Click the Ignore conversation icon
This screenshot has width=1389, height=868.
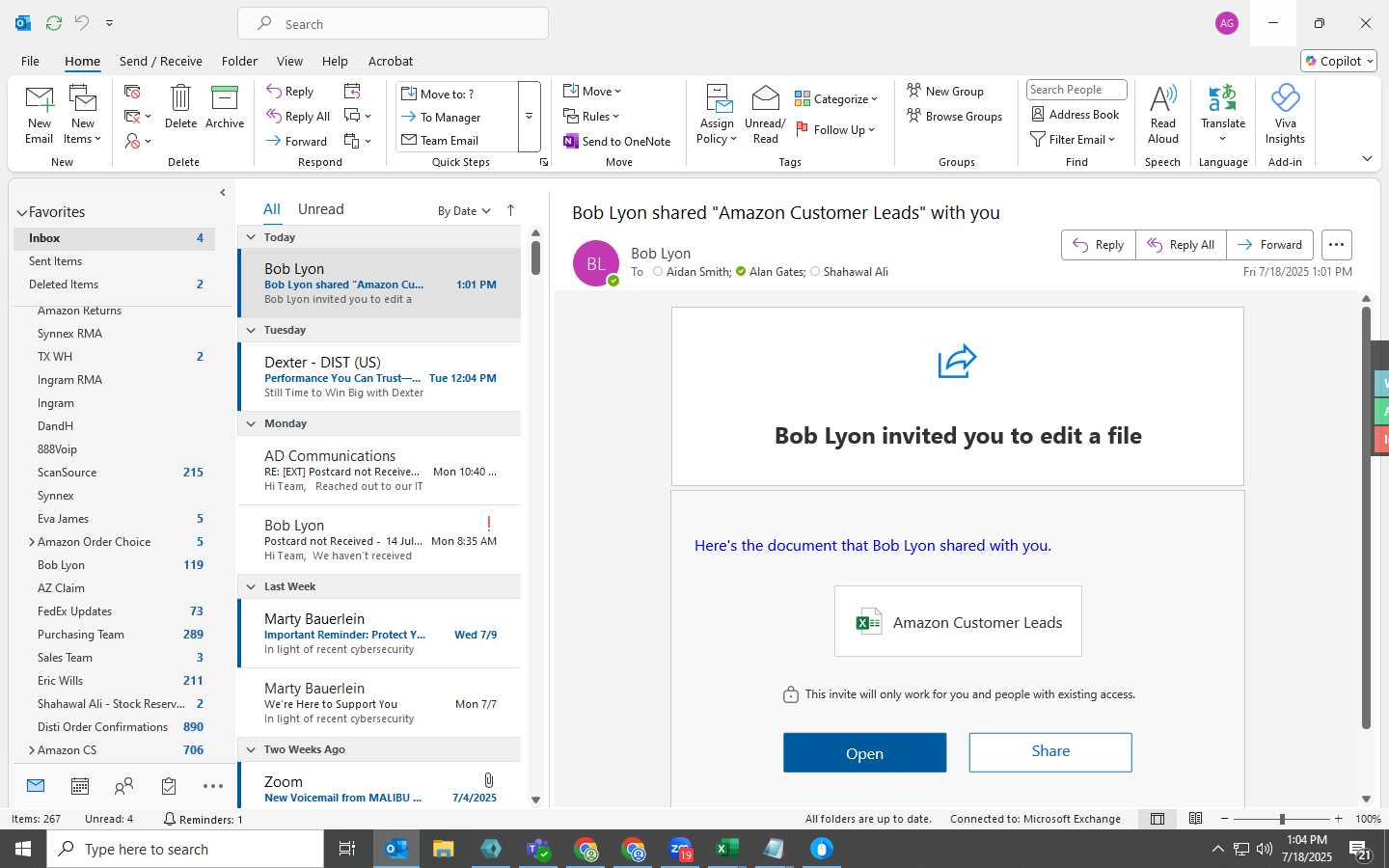pos(132,91)
